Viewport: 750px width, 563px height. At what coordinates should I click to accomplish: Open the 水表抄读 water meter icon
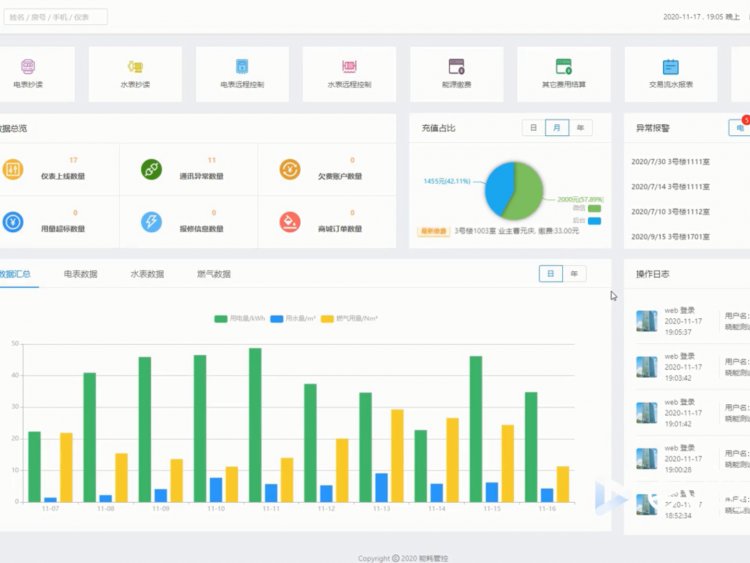(135, 67)
